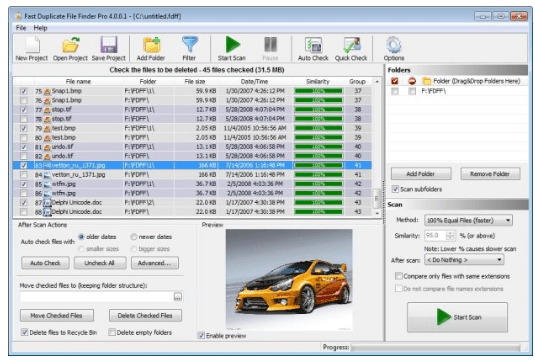Select row 80 test.bmp
This screenshot has height=363, width=535.
192,137
